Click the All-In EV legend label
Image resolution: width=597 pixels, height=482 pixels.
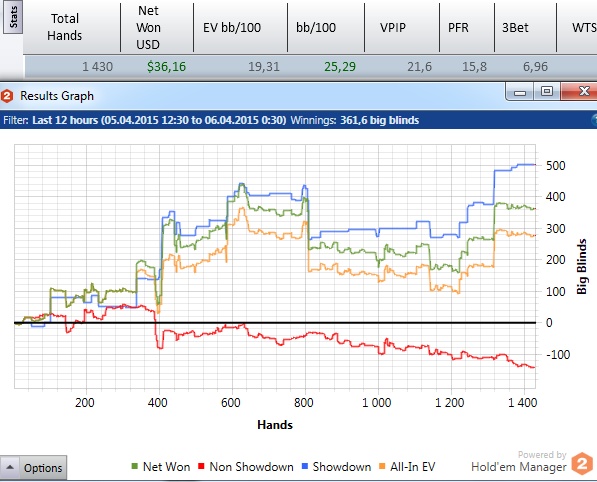[412, 467]
